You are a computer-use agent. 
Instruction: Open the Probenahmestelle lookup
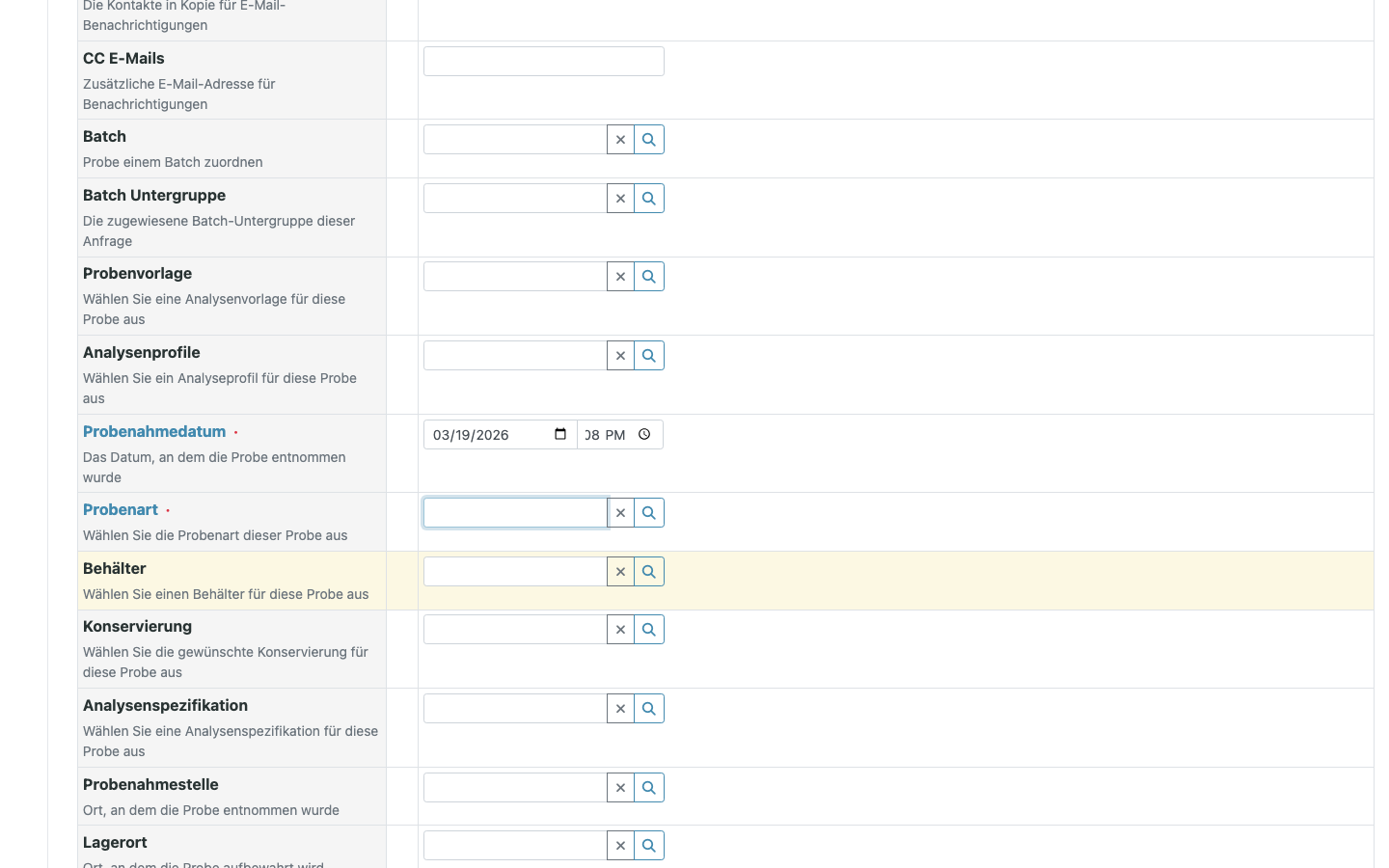[648, 787]
